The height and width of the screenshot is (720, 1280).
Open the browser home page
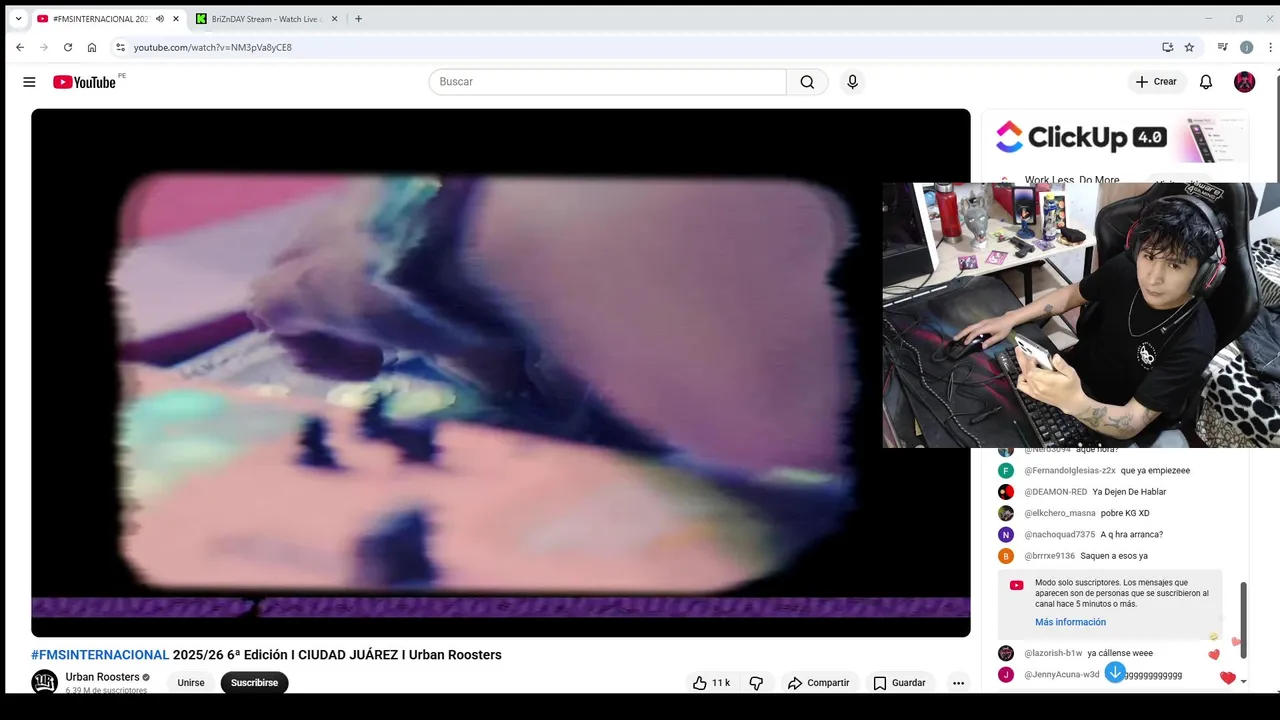point(92,47)
